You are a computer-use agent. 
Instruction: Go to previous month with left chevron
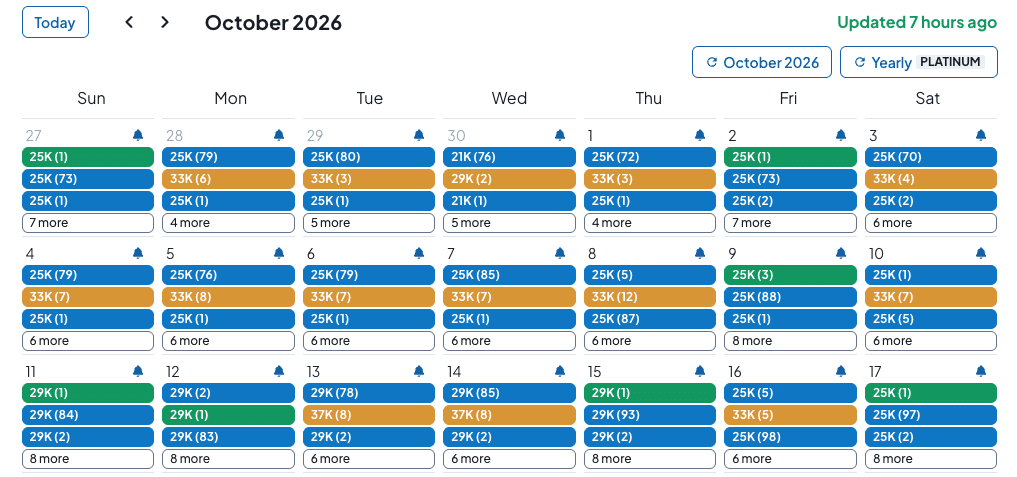(129, 22)
